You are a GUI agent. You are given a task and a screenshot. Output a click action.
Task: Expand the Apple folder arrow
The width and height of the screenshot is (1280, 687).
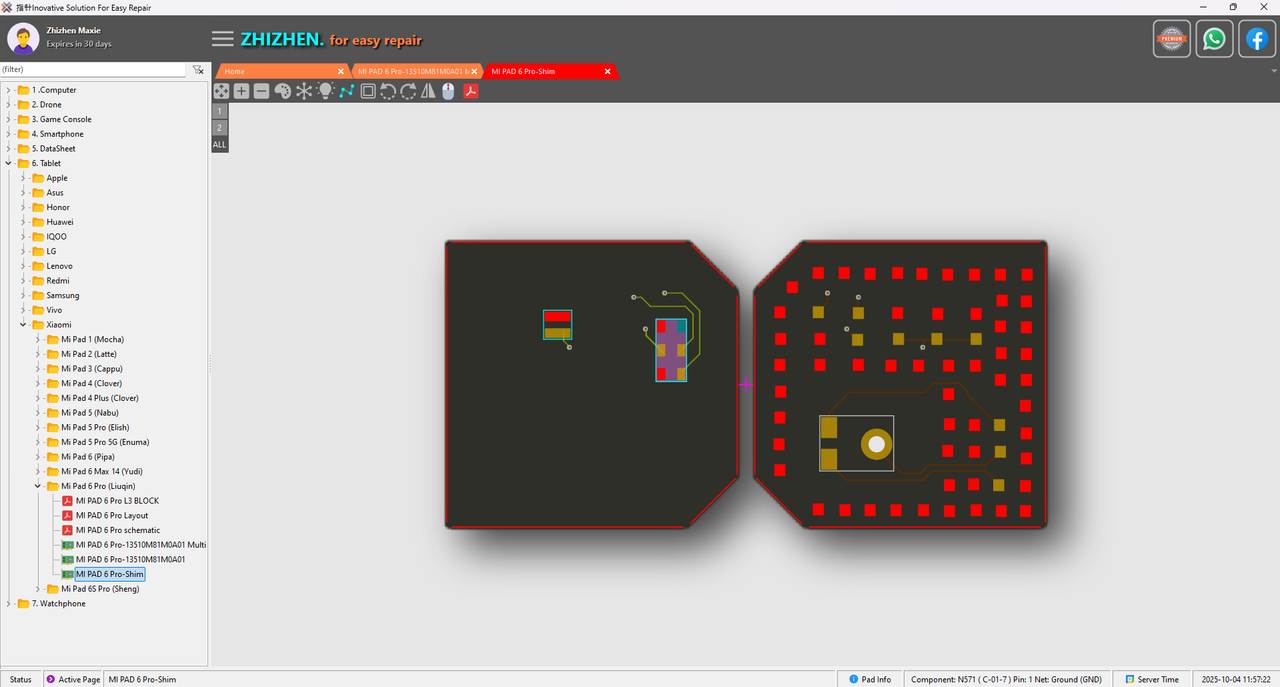point(24,178)
